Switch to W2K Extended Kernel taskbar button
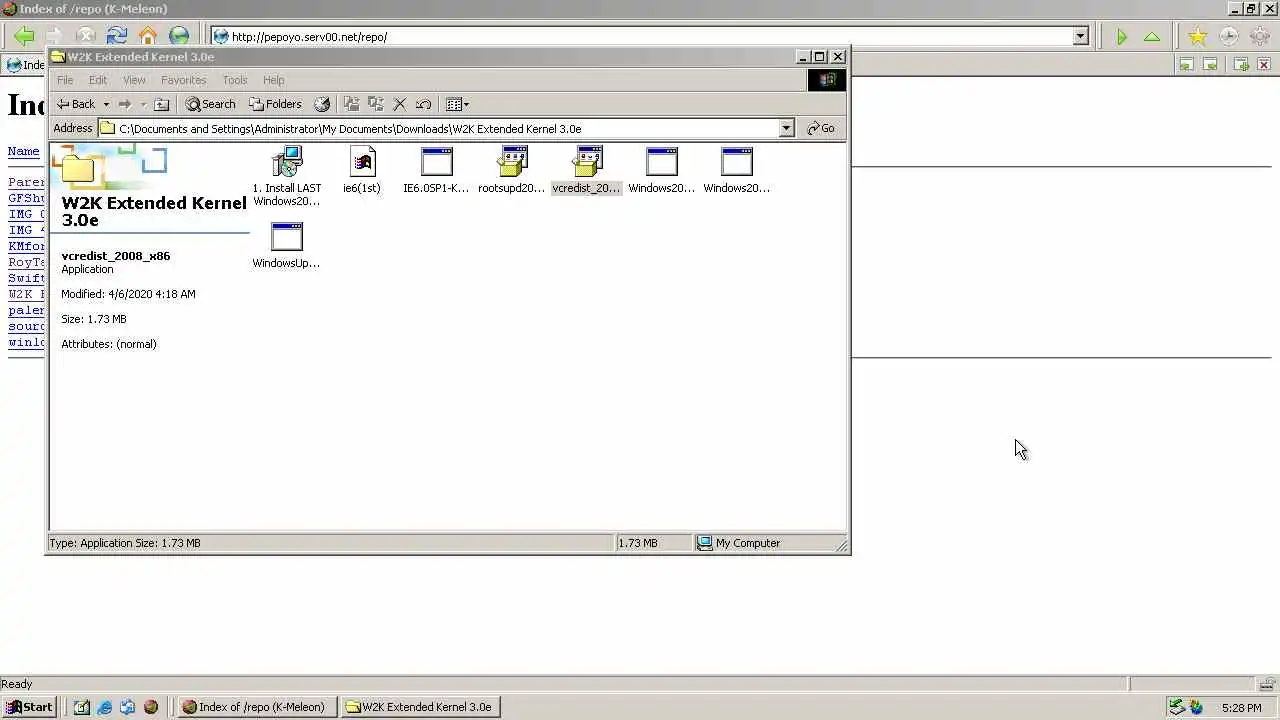This screenshot has width=1280, height=720. tap(419, 707)
